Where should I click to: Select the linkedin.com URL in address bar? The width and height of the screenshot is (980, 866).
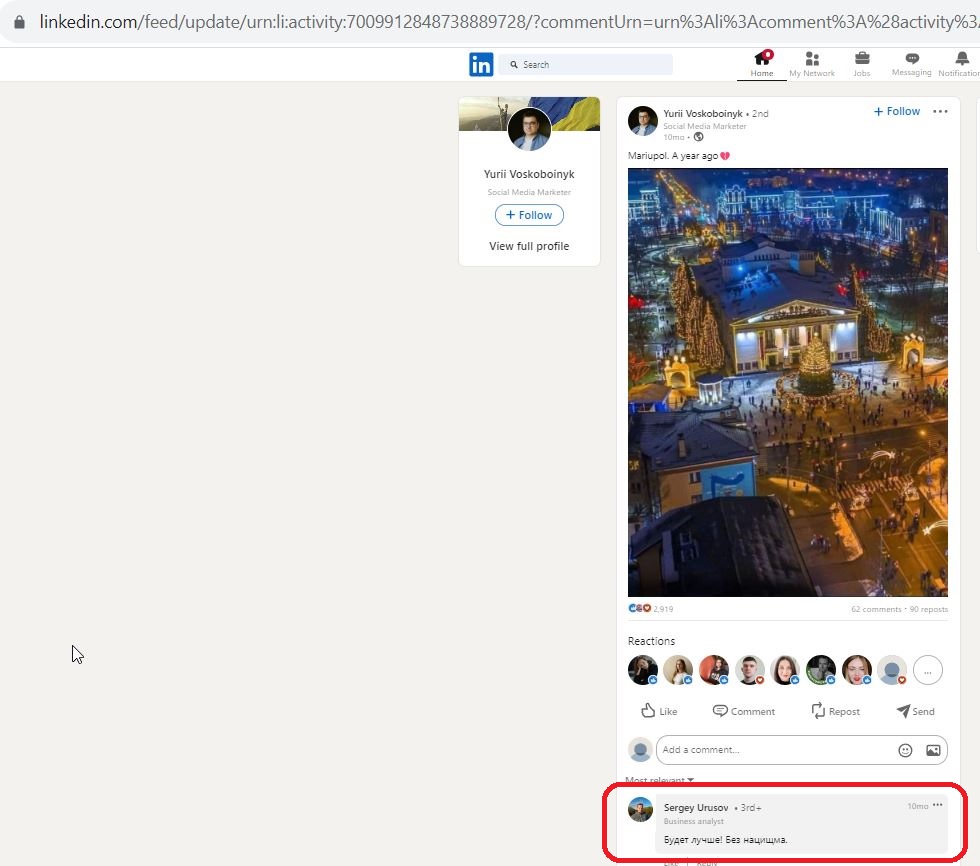509,22
